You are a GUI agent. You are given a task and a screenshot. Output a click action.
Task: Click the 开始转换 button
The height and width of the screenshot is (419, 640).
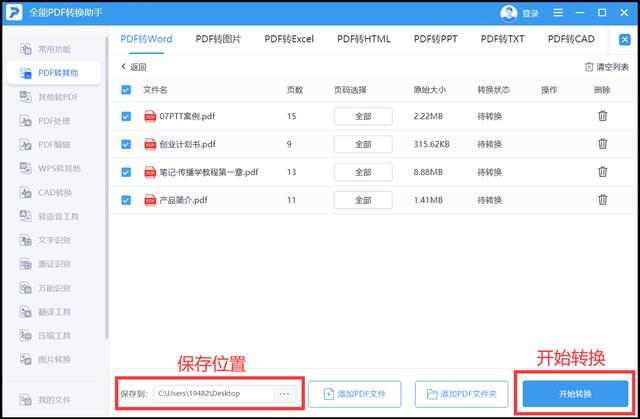click(x=575, y=394)
